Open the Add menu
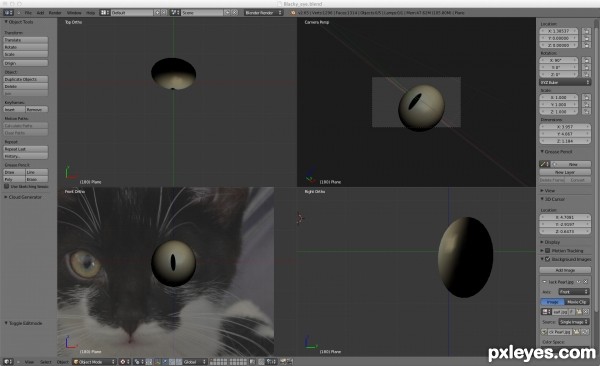The image size is (600, 366). 40,13
